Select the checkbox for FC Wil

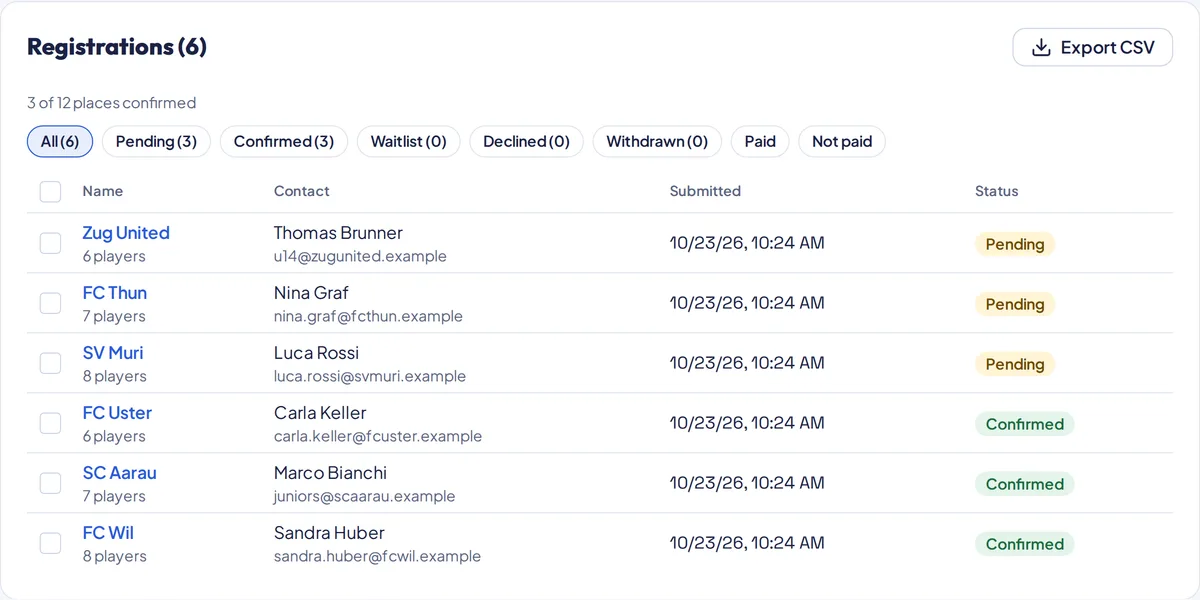50,543
